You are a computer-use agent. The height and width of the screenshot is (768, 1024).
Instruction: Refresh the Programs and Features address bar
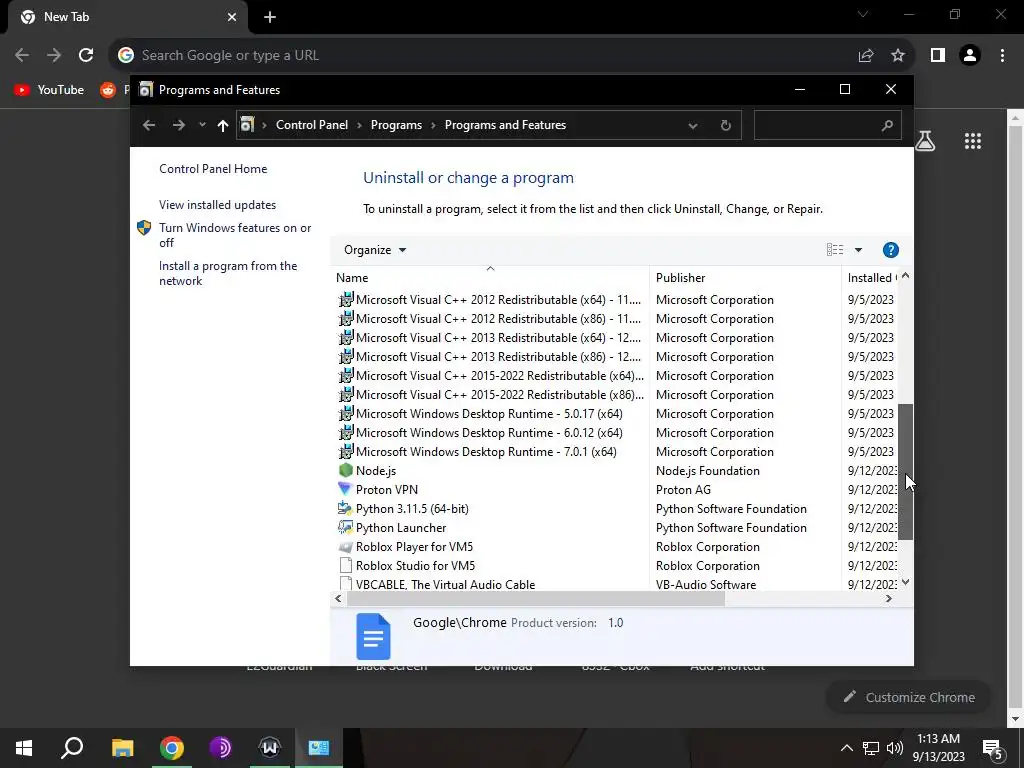(726, 125)
